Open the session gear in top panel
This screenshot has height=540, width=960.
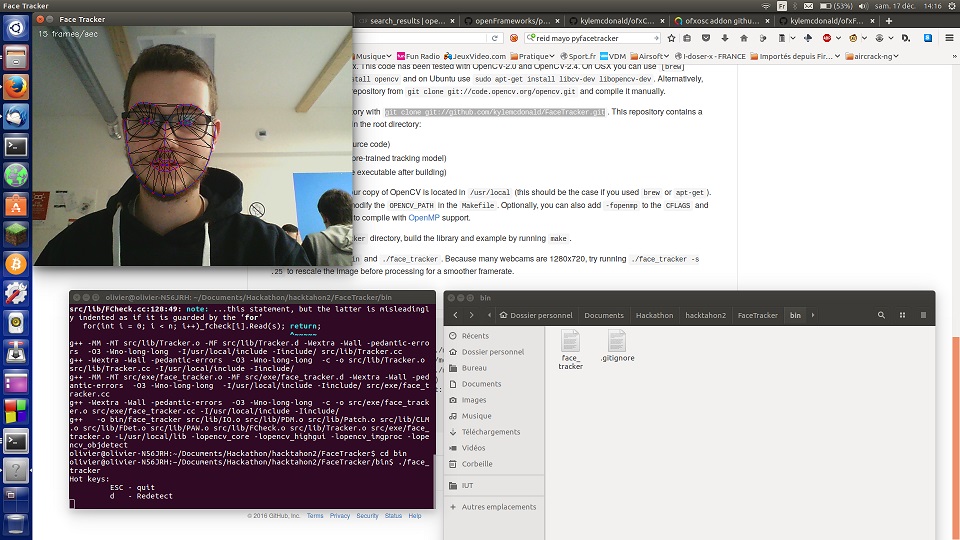[951, 6]
